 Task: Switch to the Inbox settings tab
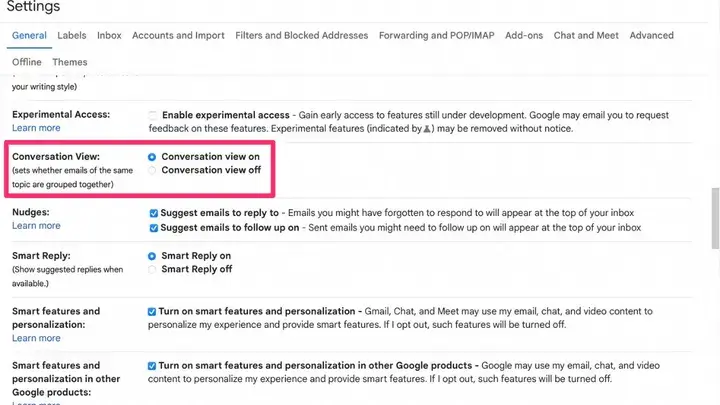click(109, 35)
